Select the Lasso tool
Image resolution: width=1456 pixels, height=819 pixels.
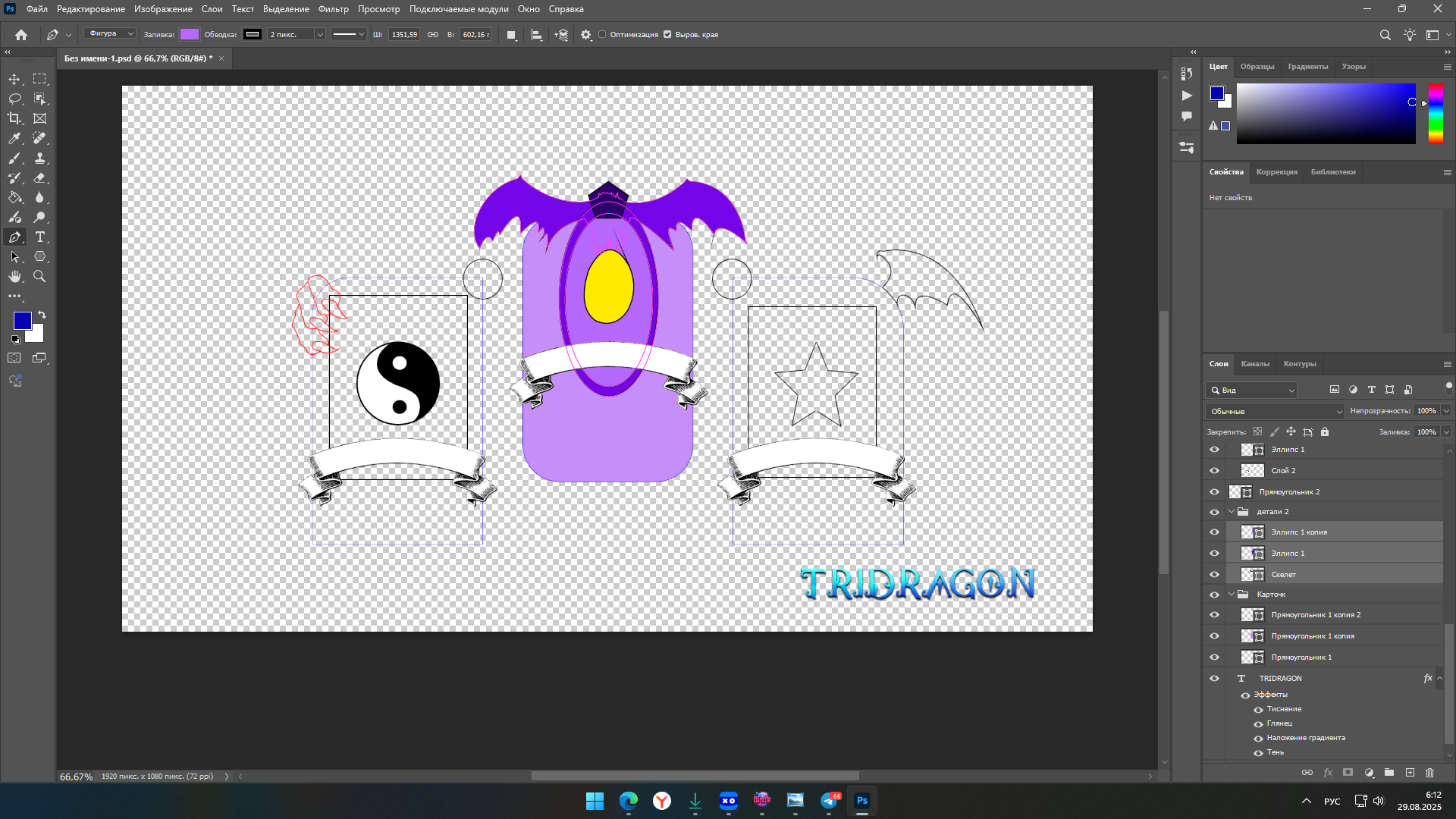click(x=14, y=99)
